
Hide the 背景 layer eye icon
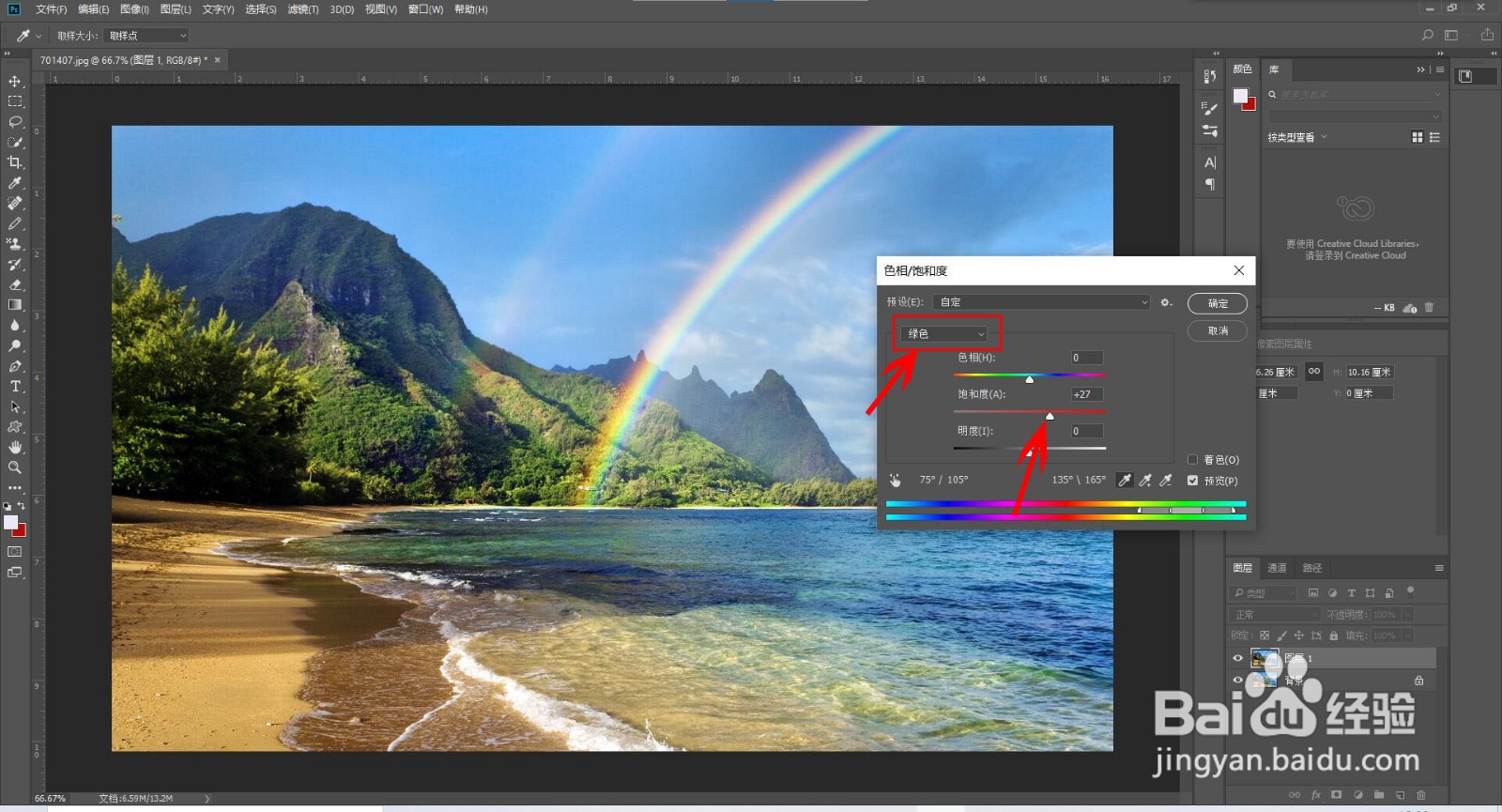pyautogui.click(x=1237, y=680)
